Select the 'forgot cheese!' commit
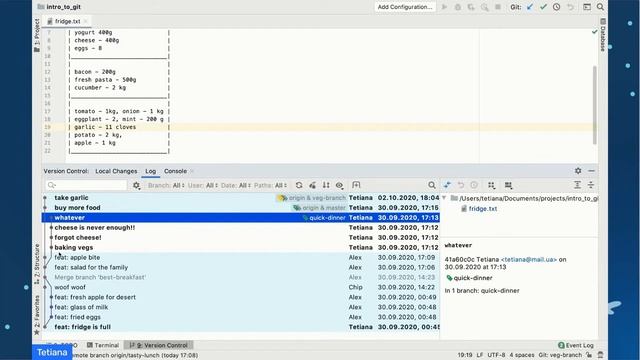 (x=241, y=238)
